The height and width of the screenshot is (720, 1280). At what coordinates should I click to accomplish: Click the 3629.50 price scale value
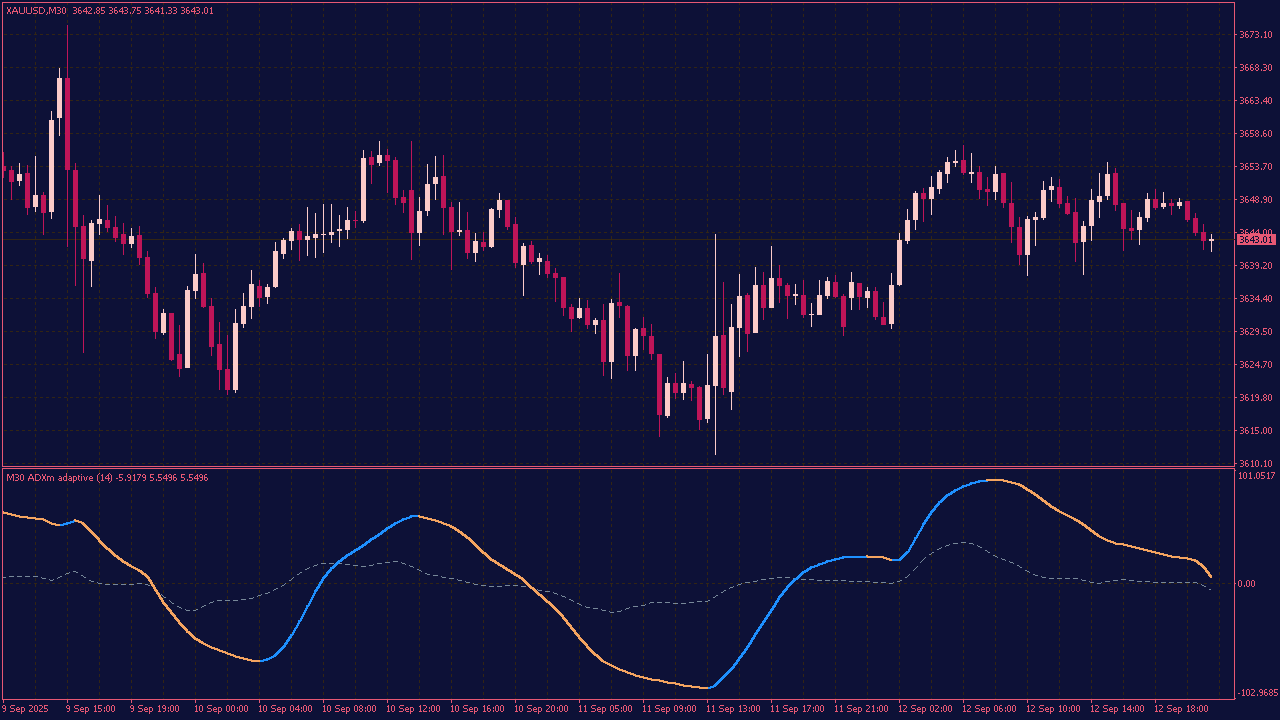(1255, 332)
